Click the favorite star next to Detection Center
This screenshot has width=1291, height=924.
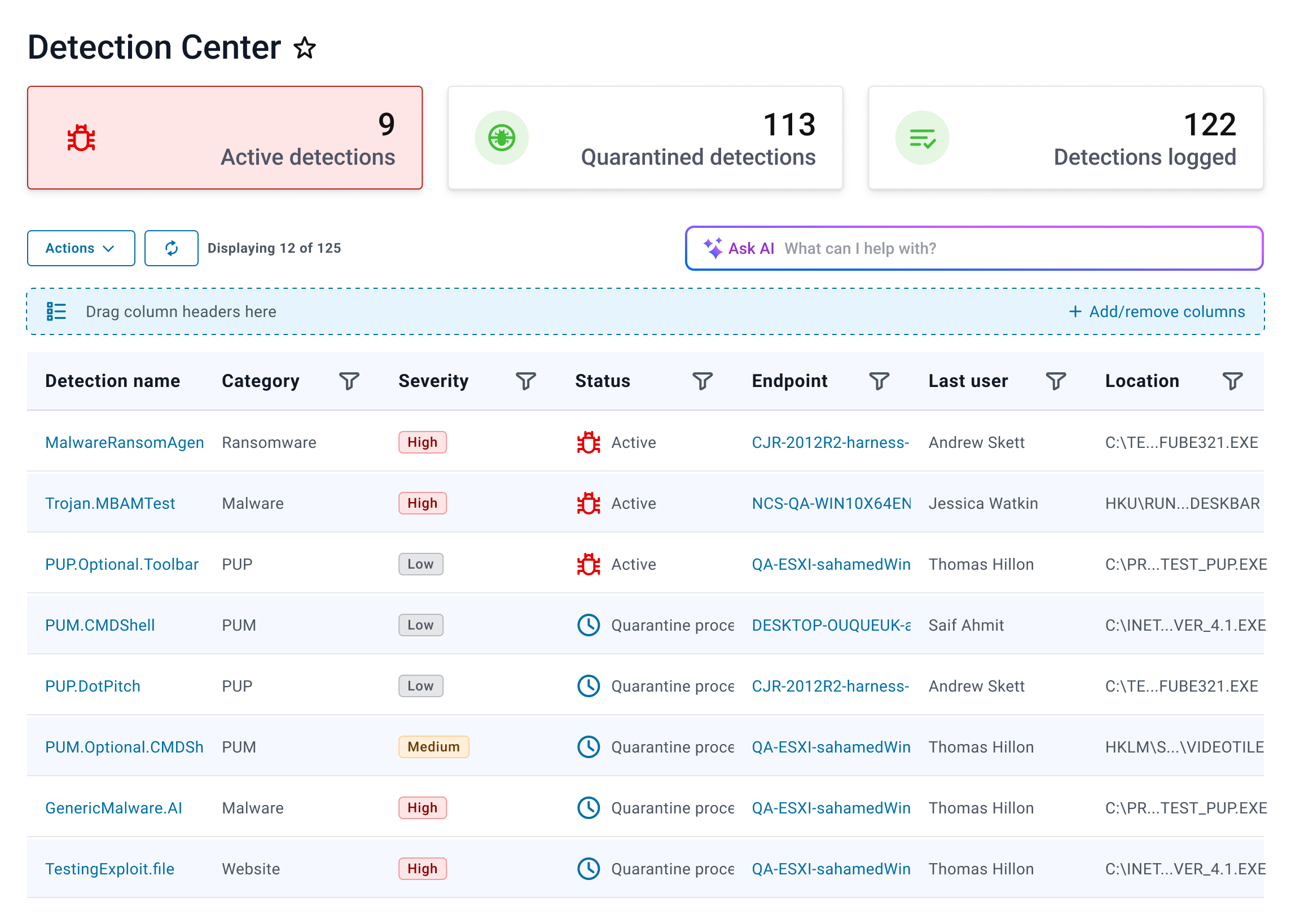[305, 48]
